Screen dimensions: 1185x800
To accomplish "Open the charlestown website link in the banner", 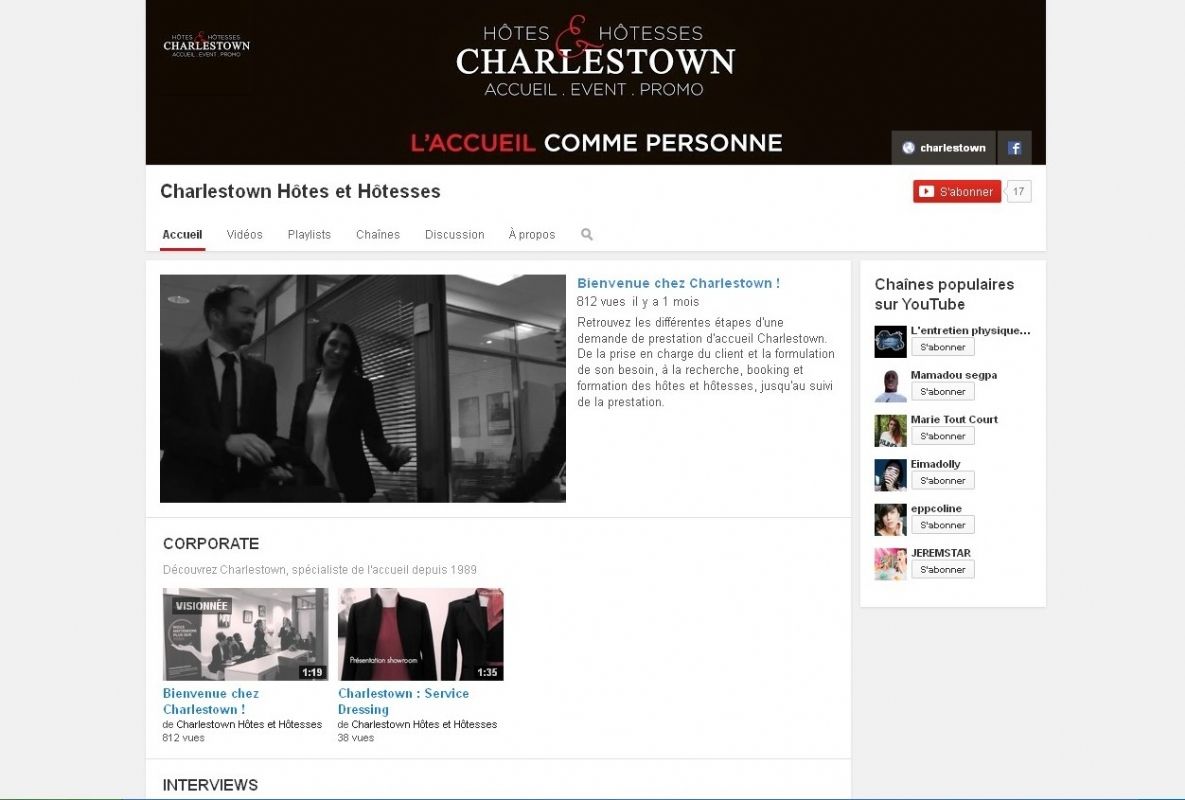I will (944, 148).
